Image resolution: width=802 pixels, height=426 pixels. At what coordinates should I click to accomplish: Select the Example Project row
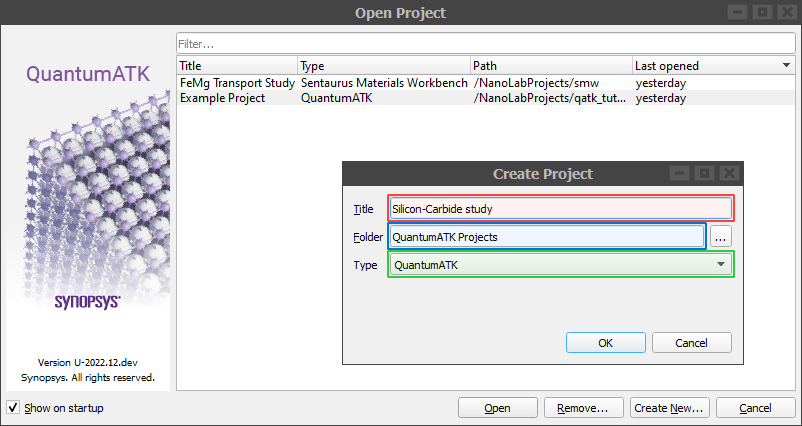tap(486, 98)
